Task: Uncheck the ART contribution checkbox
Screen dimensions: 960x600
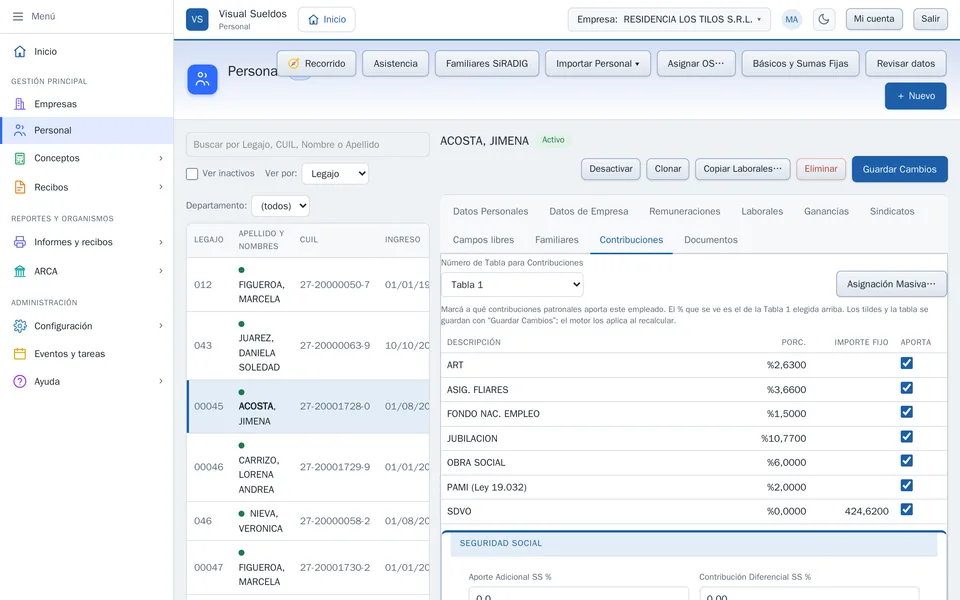Action: pos(907,363)
